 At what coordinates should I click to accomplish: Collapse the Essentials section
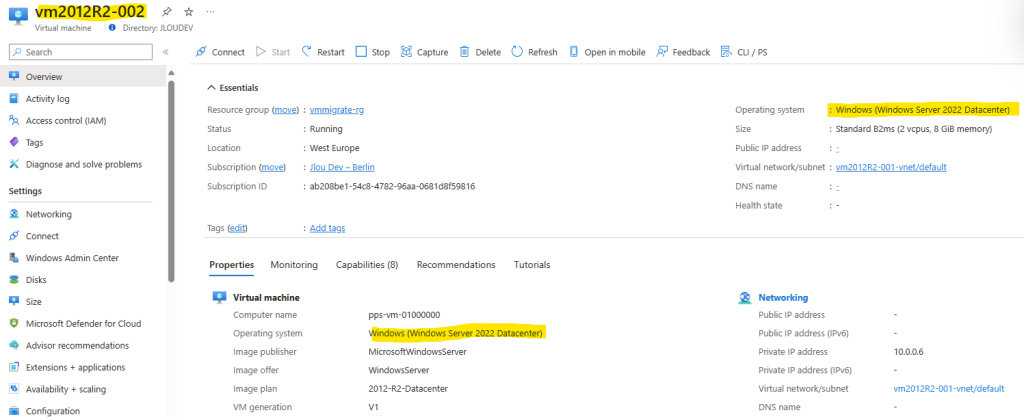[232, 87]
